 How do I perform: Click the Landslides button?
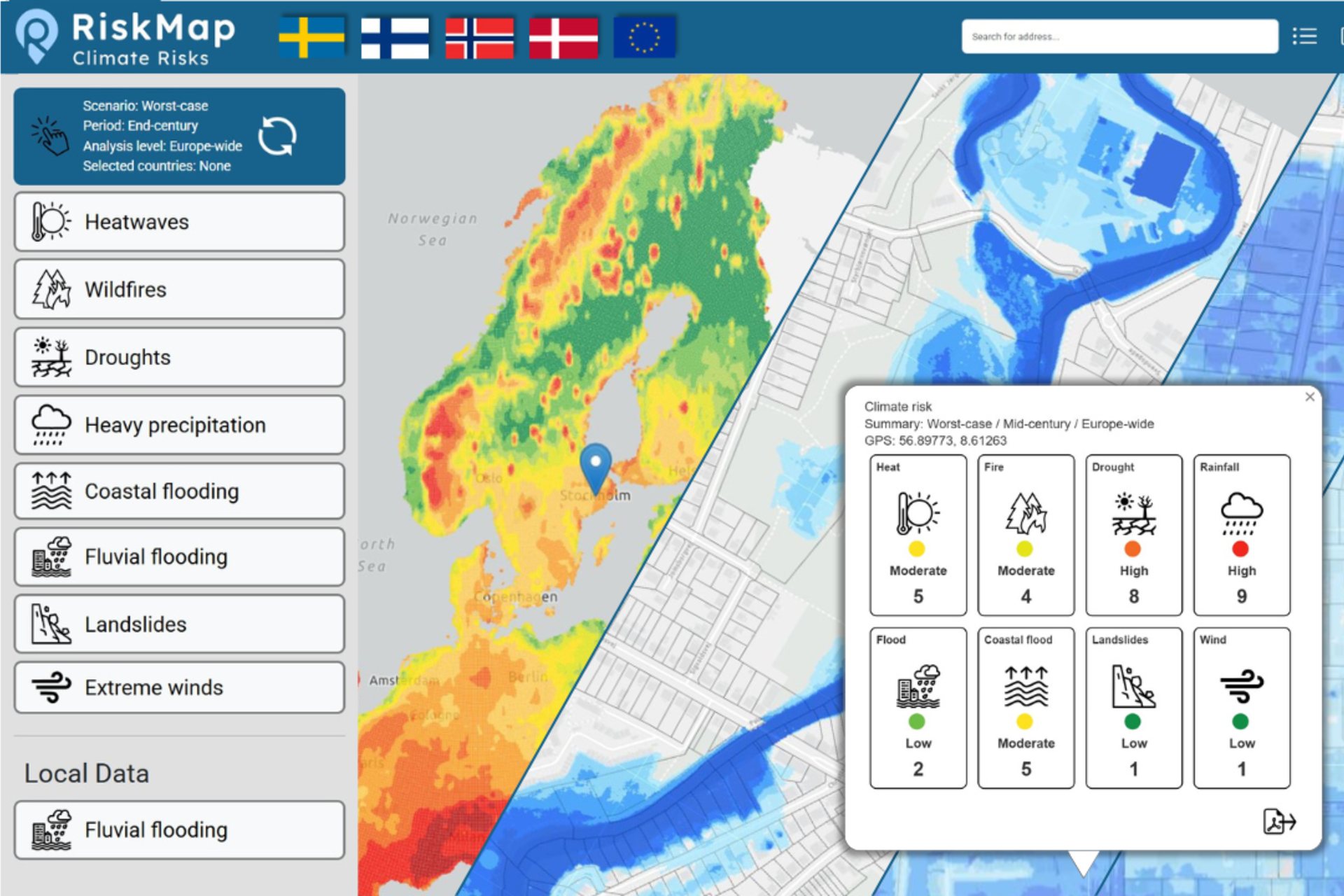click(x=179, y=624)
